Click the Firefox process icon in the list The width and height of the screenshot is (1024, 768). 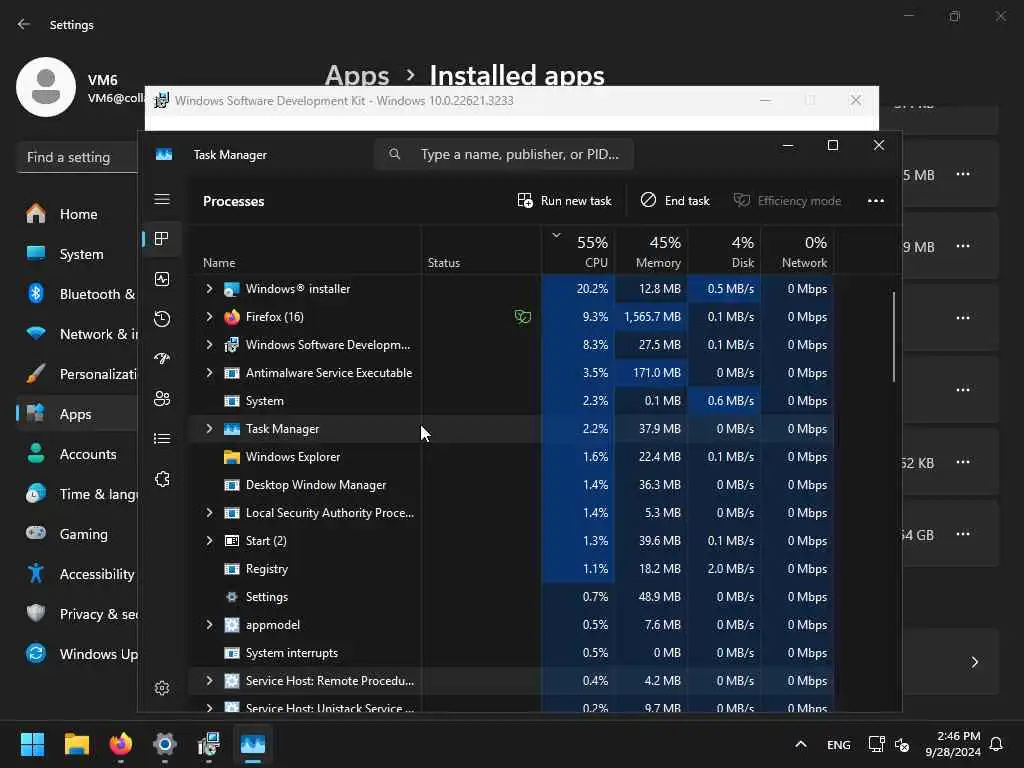click(x=232, y=317)
